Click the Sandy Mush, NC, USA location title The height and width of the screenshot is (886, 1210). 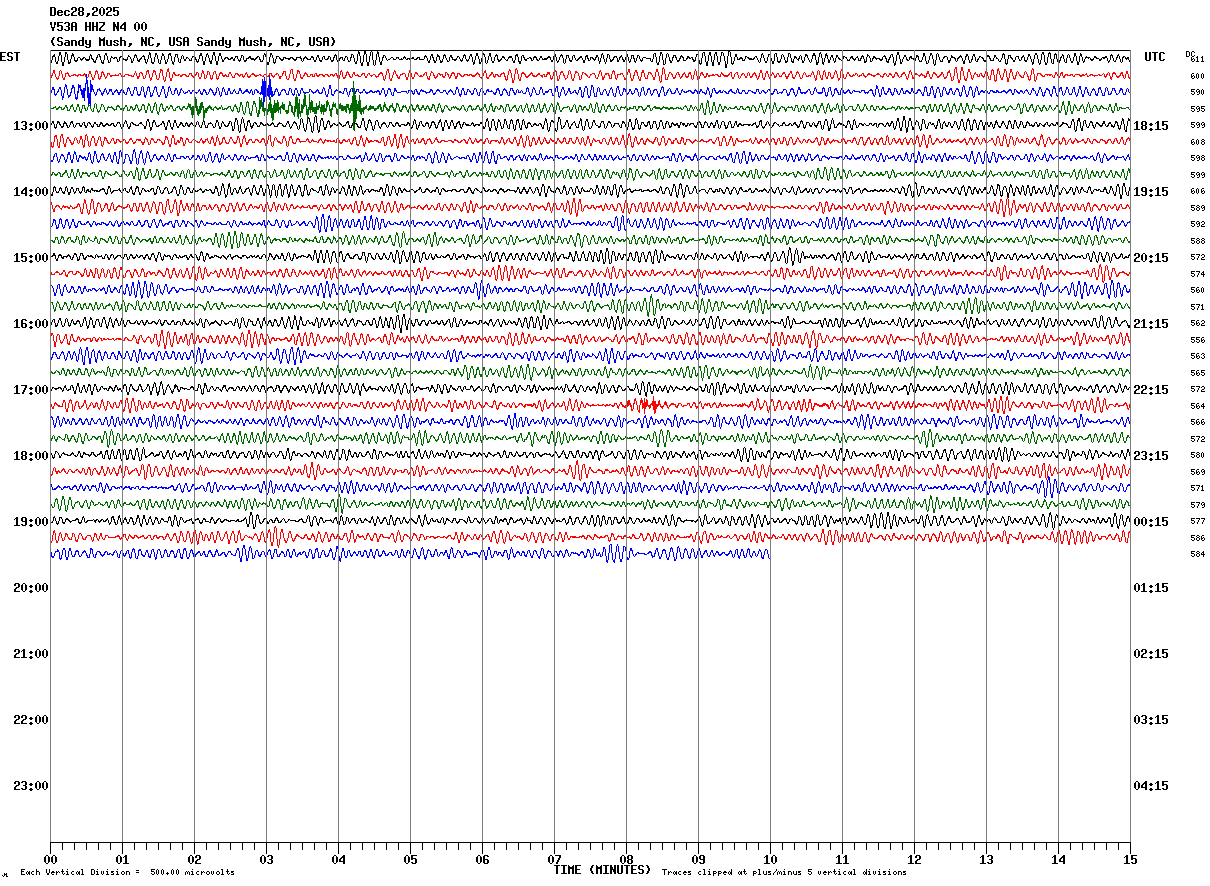[x=193, y=42]
